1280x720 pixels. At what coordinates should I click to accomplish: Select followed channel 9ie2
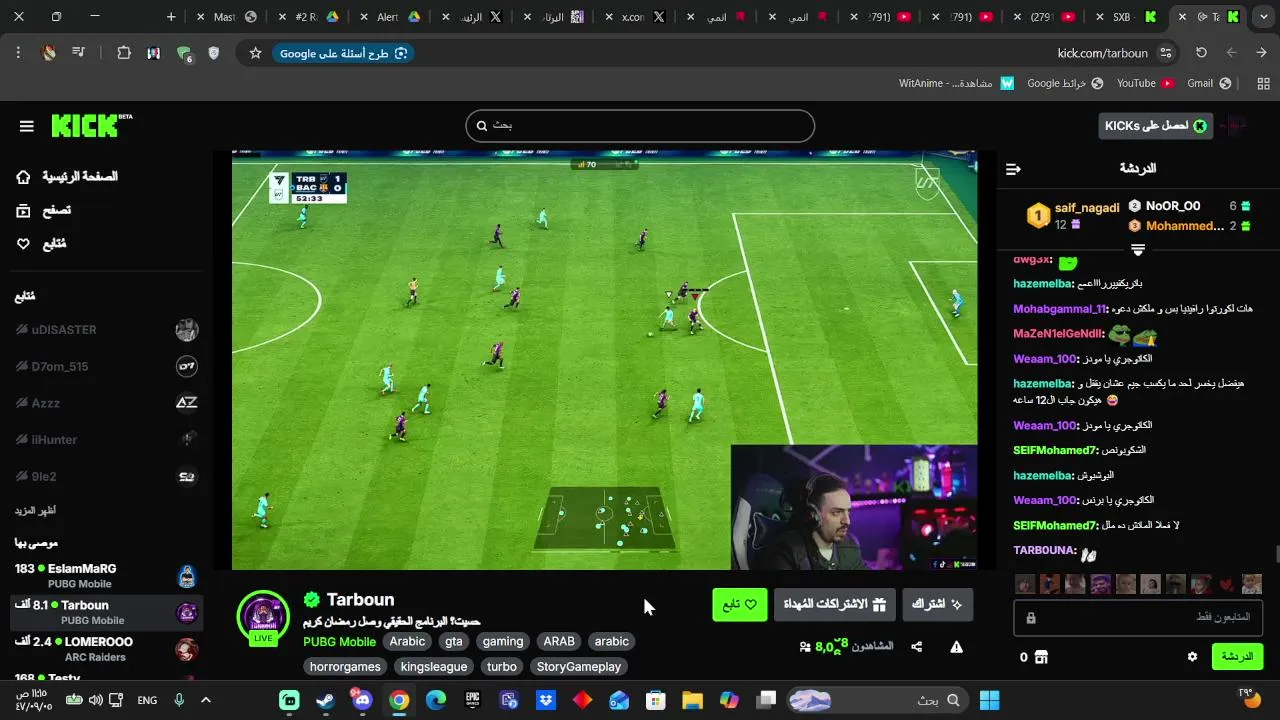point(107,476)
